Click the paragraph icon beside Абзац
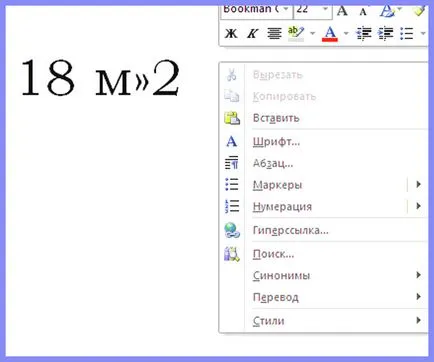 232,163
